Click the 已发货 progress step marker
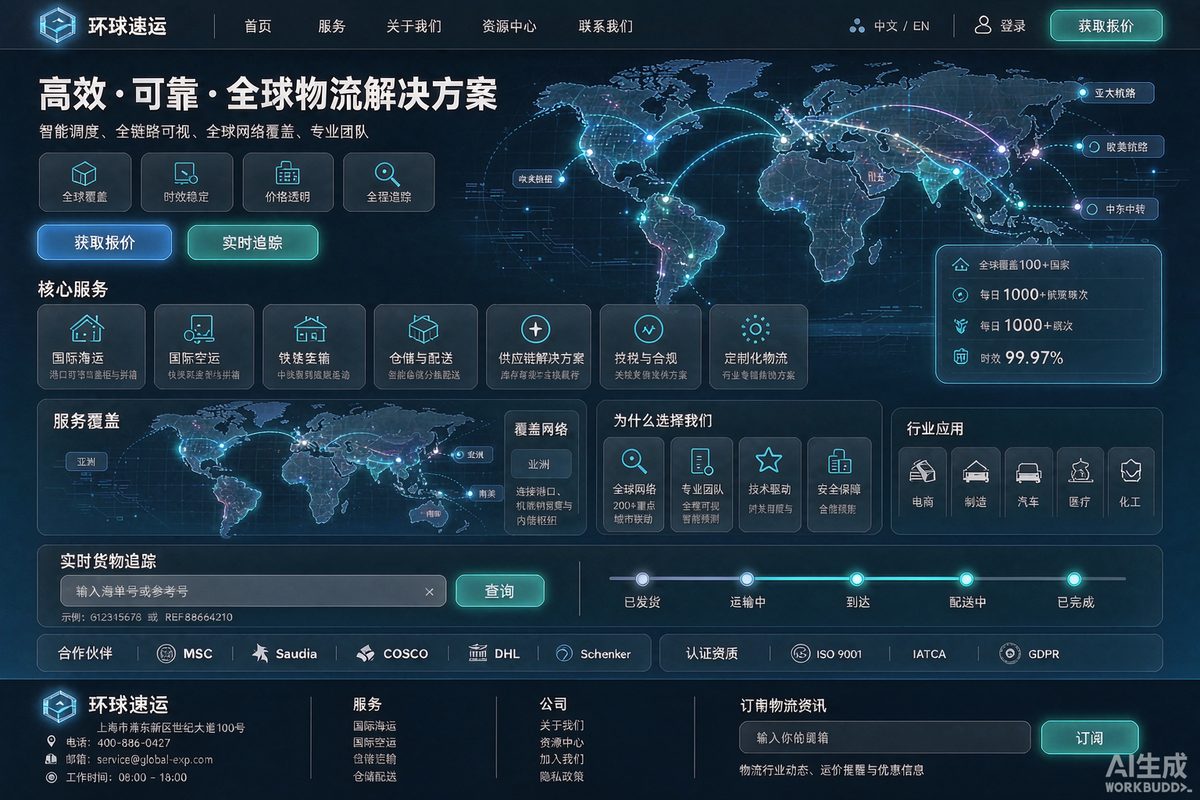The width and height of the screenshot is (1200, 800). [x=642, y=579]
